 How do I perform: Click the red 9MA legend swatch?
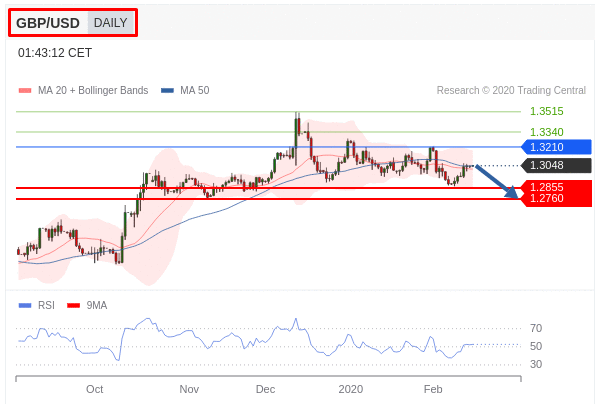click(73, 305)
